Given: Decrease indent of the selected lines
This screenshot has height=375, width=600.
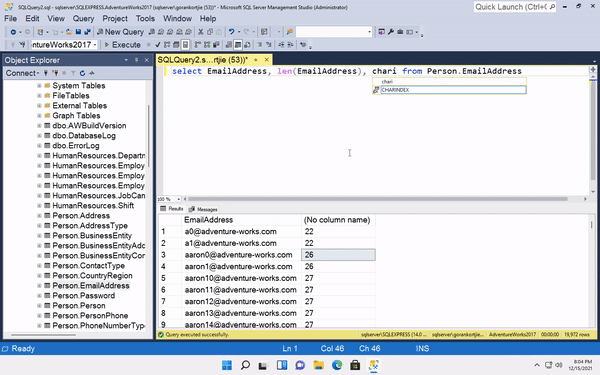Looking at the screenshot, I should [x=281, y=45].
